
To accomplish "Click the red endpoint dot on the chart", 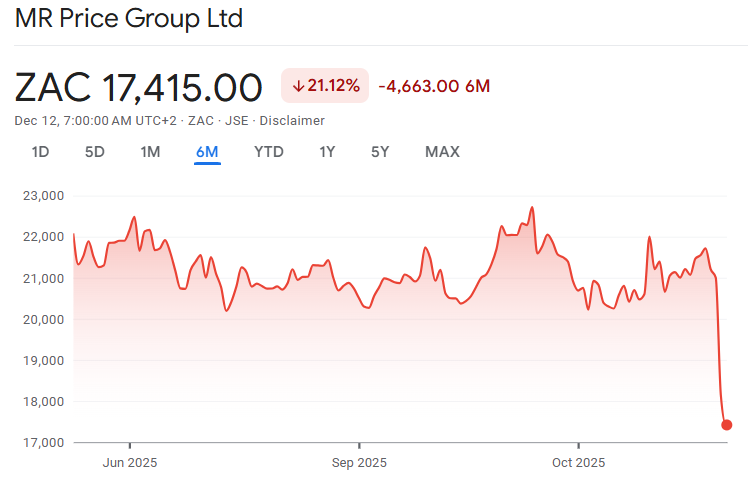I will (727, 425).
